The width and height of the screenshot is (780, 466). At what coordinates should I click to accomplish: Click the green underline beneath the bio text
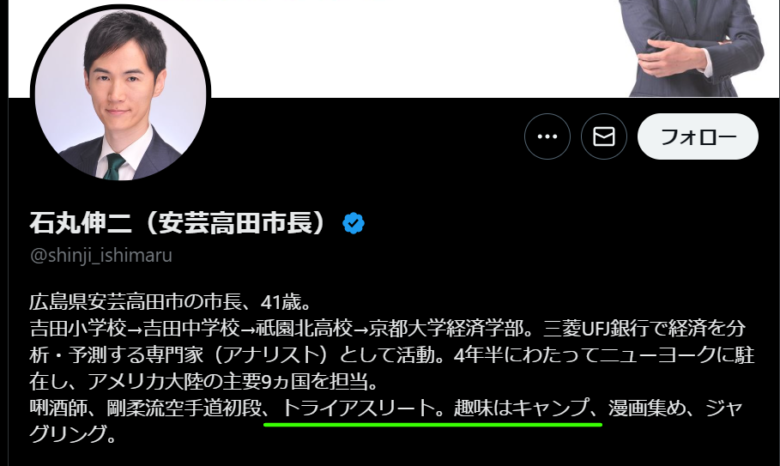(x=433, y=425)
